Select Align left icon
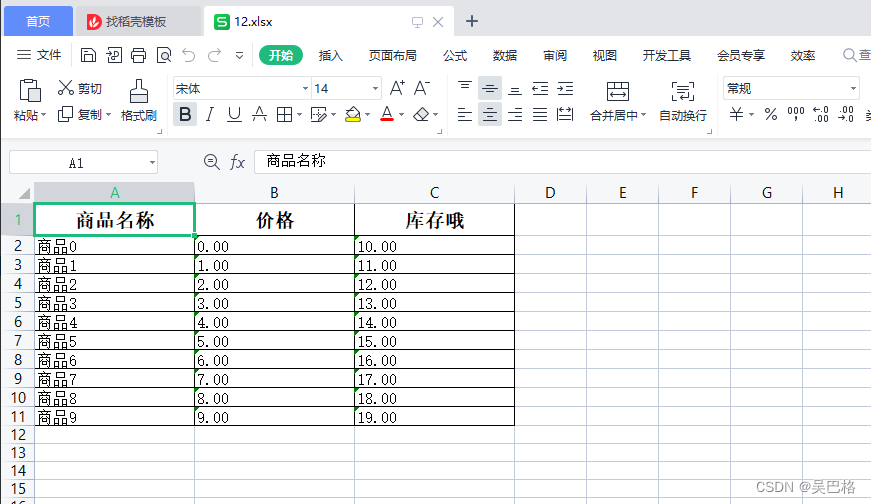 click(465, 114)
